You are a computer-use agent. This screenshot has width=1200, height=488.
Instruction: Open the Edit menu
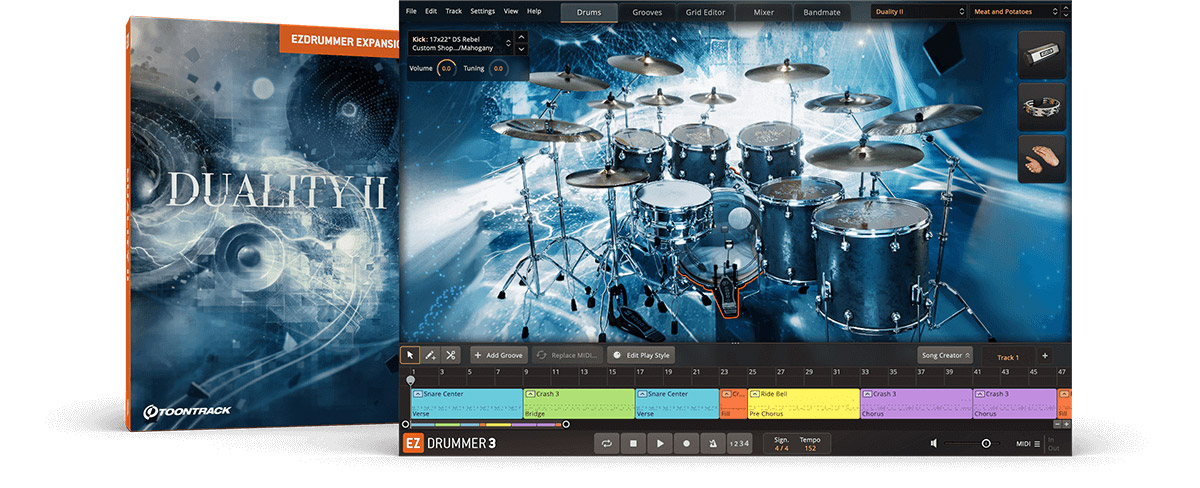(x=431, y=11)
